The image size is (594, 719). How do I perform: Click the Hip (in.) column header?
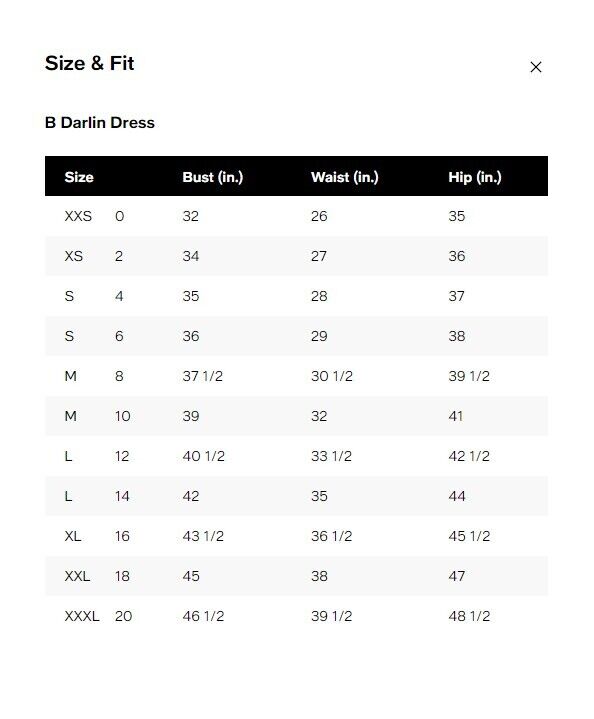[475, 177]
